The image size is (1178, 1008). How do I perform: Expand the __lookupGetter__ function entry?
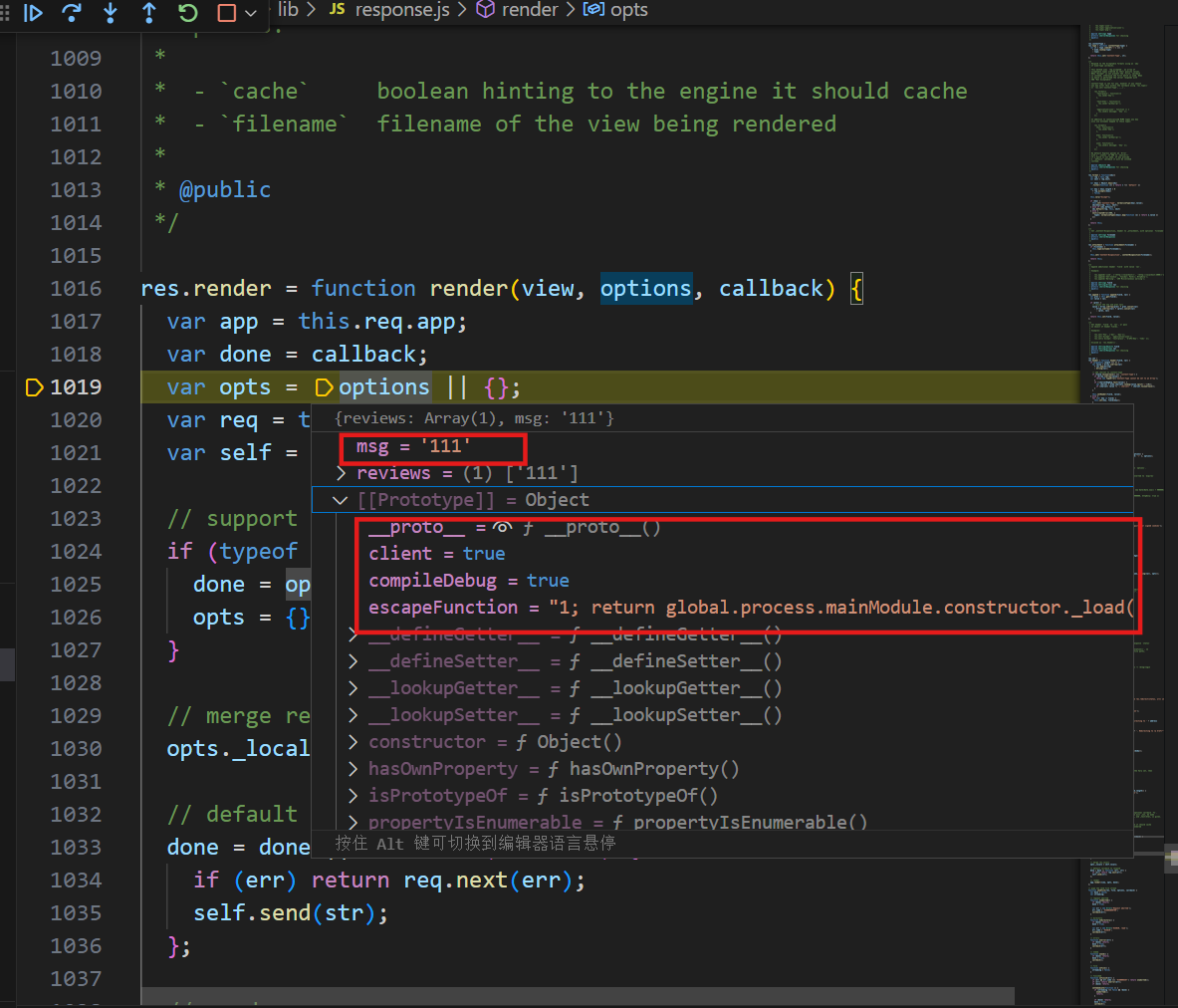pyautogui.click(x=353, y=688)
